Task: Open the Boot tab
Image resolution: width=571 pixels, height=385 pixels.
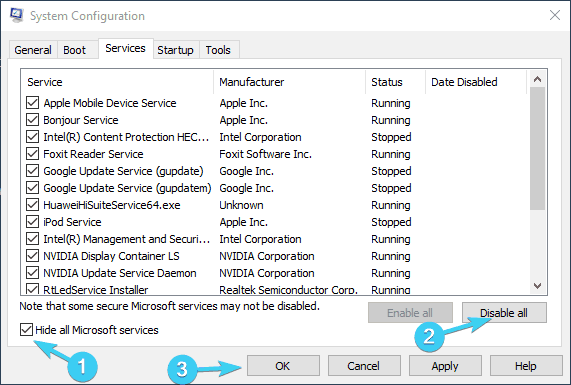Action: pyautogui.click(x=75, y=50)
